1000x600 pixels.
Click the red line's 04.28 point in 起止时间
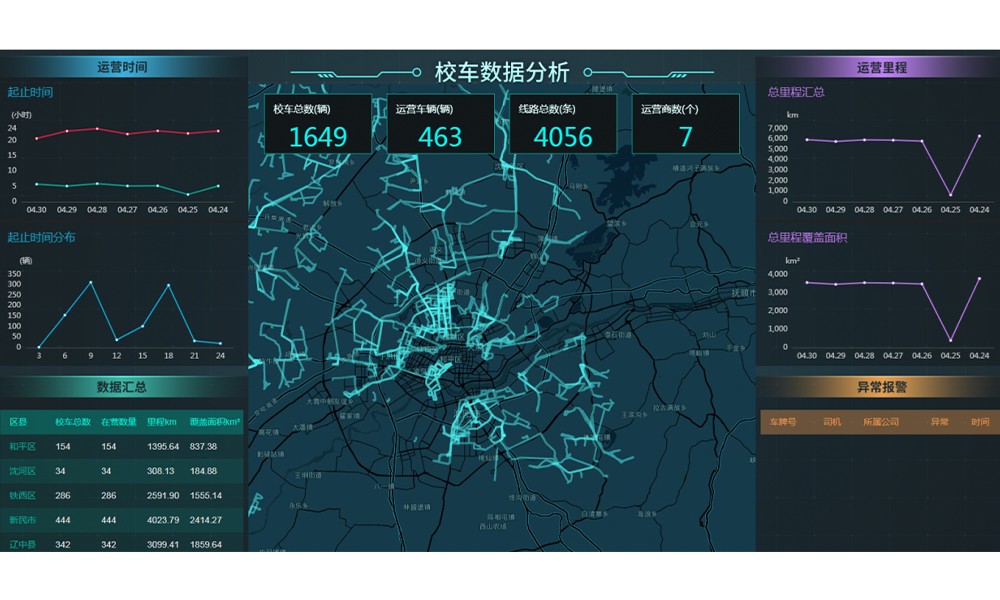(97, 128)
